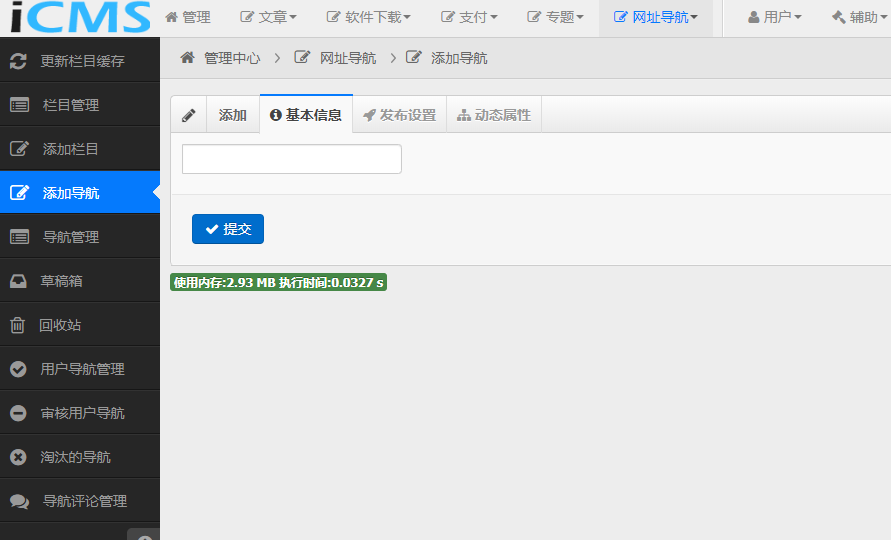Click the memory usage status label
891x540 pixels.
[x=278, y=282]
